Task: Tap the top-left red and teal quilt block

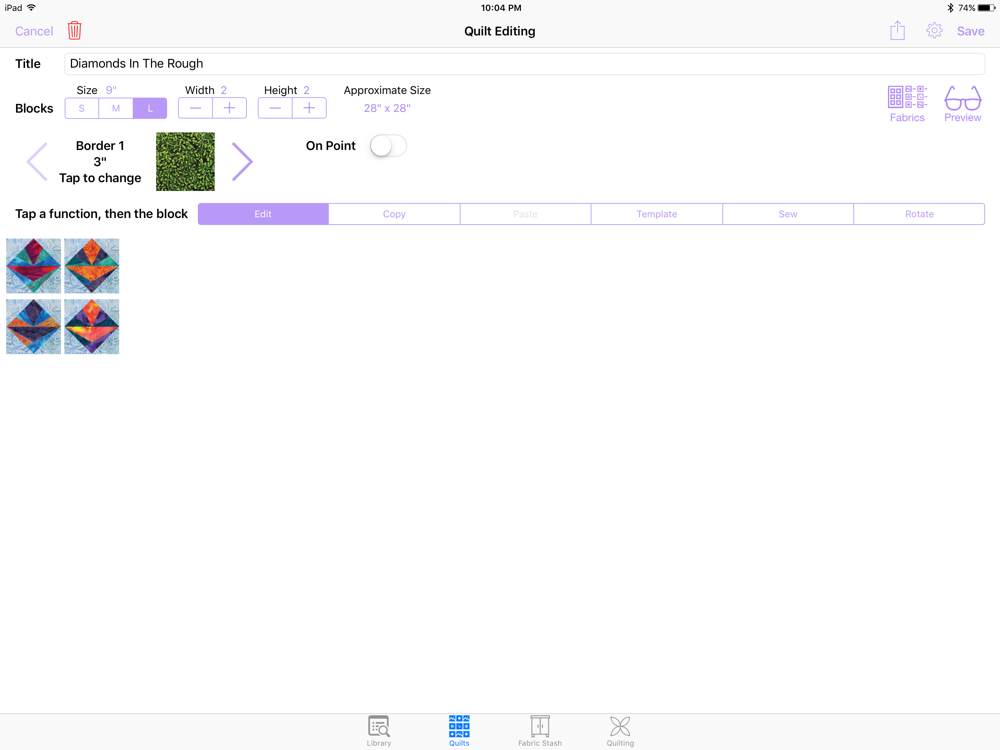Action: point(34,266)
